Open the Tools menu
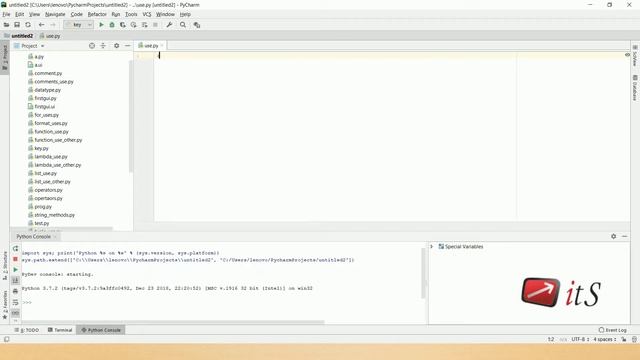 click(131, 14)
